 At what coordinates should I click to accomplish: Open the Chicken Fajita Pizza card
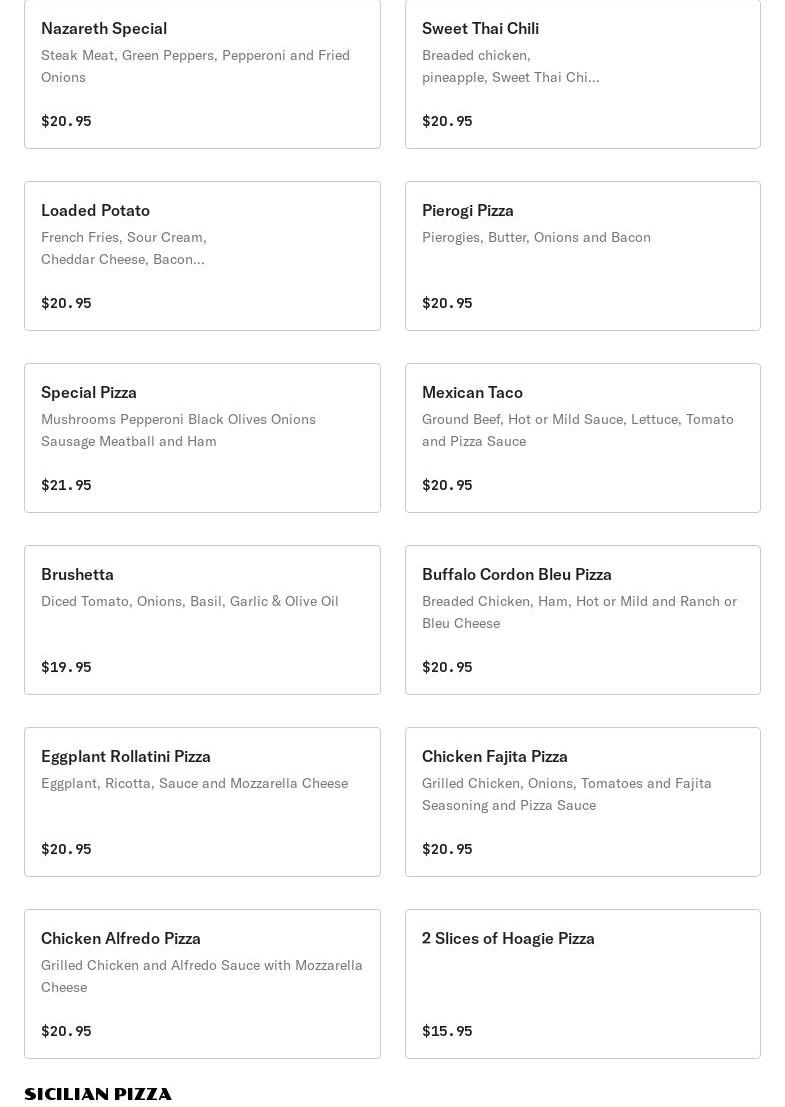point(582,802)
